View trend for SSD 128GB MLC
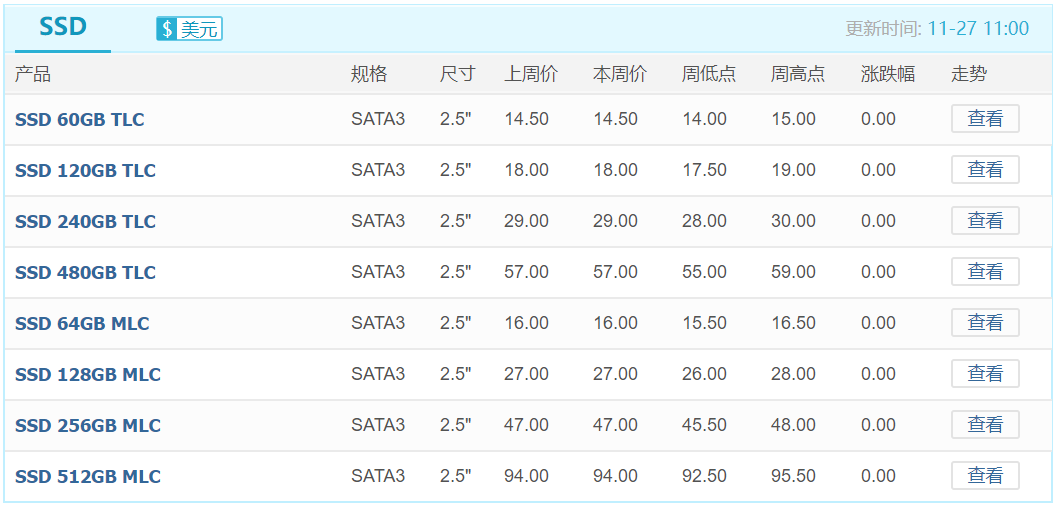The image size is (1059, 509). pyautogui.click(x=985, y=373)
